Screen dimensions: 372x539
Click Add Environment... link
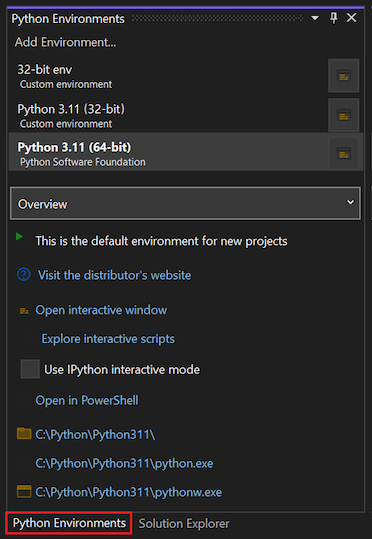click(65, 42)
